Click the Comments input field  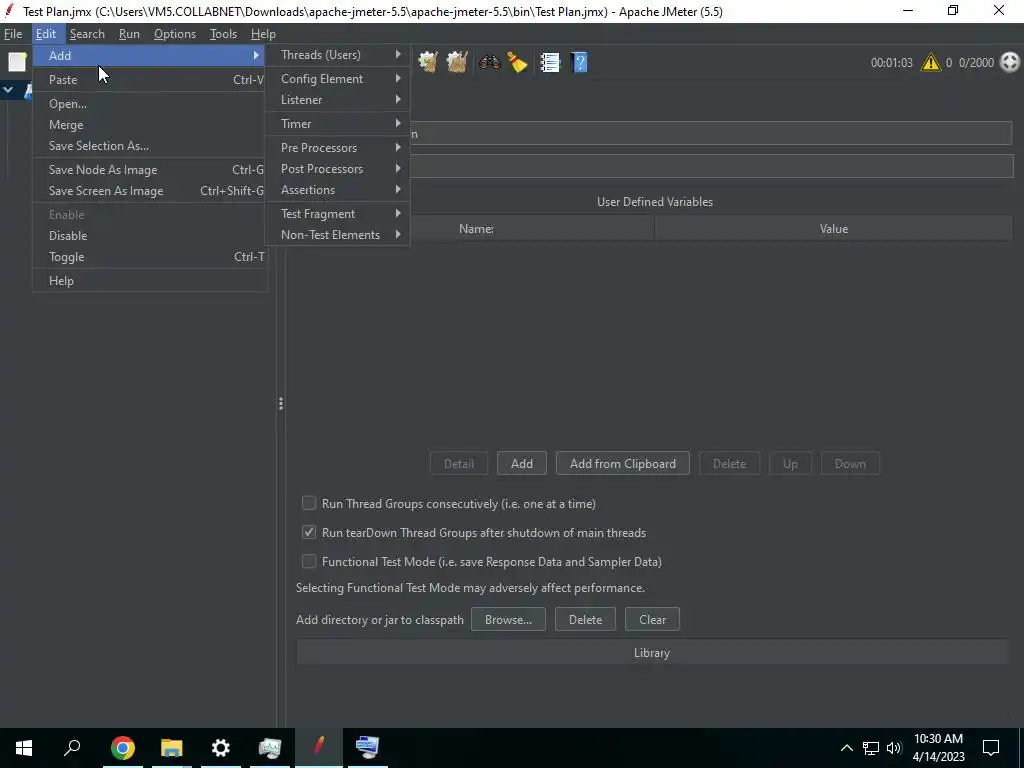[x=711, y=166]
